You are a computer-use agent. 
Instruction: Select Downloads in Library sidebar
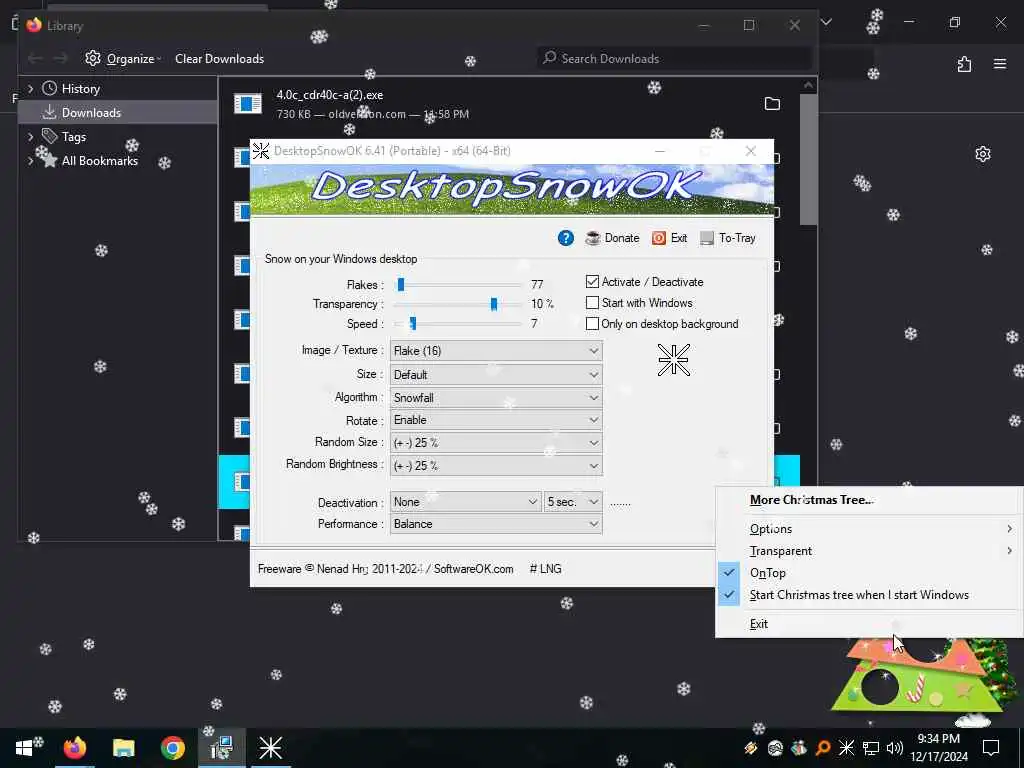[x=118, y=112]
